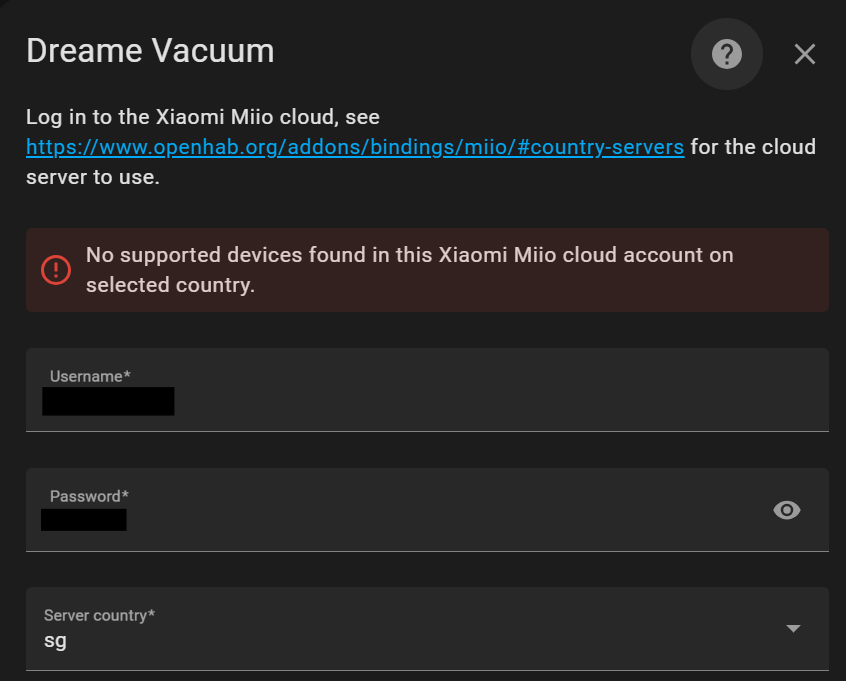Image resolution: width=846 pixels, height=681 pixels.
Task: Click the "Server country*" field label
Action: click(x=99, y=615)
